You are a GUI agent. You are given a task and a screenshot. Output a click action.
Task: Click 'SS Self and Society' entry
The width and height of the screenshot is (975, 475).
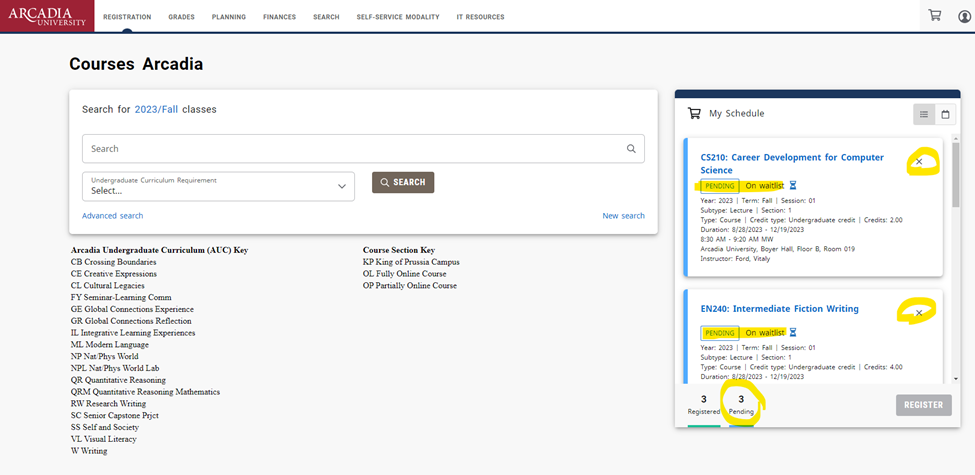[105, 427]
